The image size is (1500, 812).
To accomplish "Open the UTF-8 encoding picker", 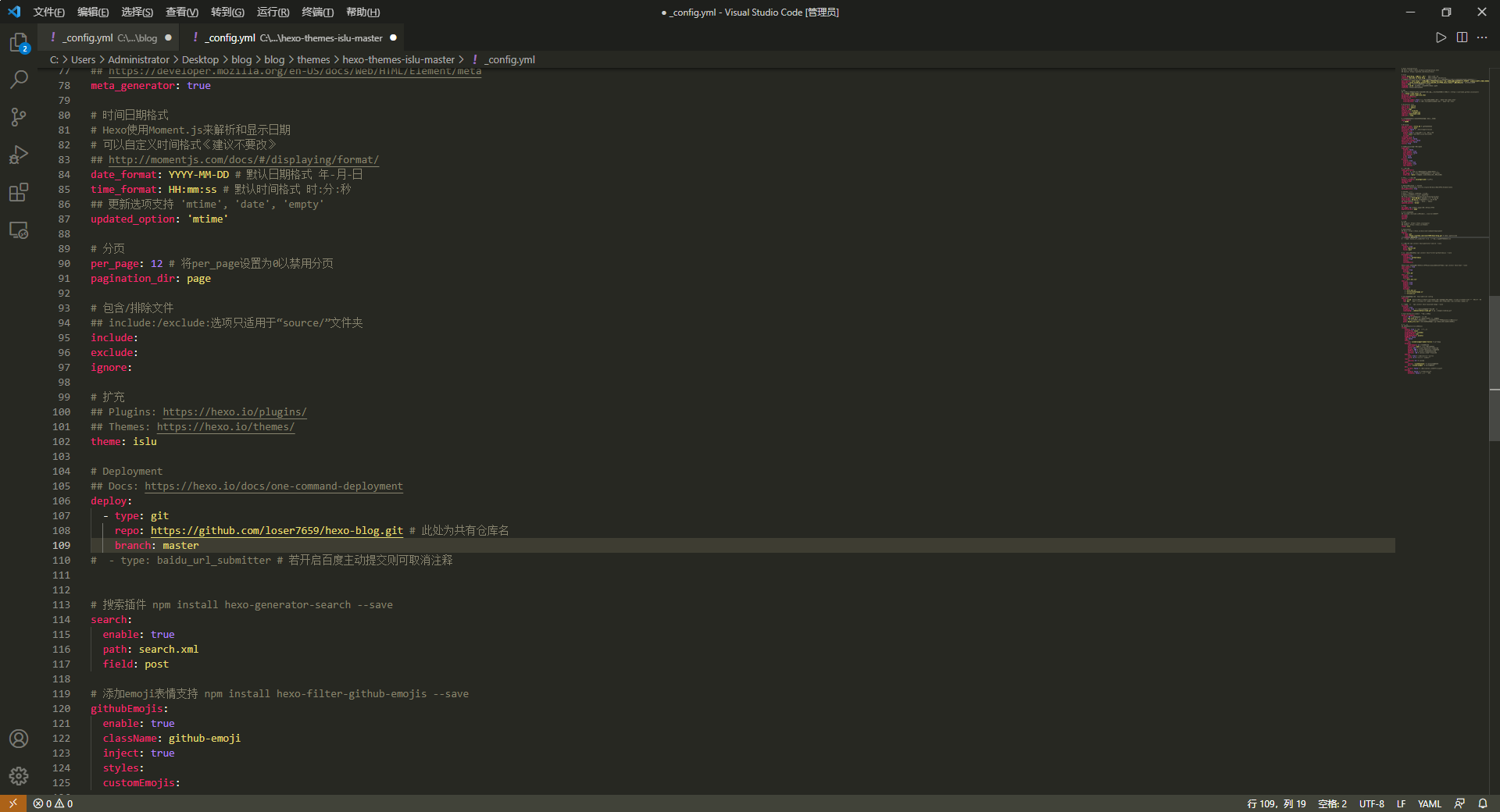I will tap(1371, 803).
